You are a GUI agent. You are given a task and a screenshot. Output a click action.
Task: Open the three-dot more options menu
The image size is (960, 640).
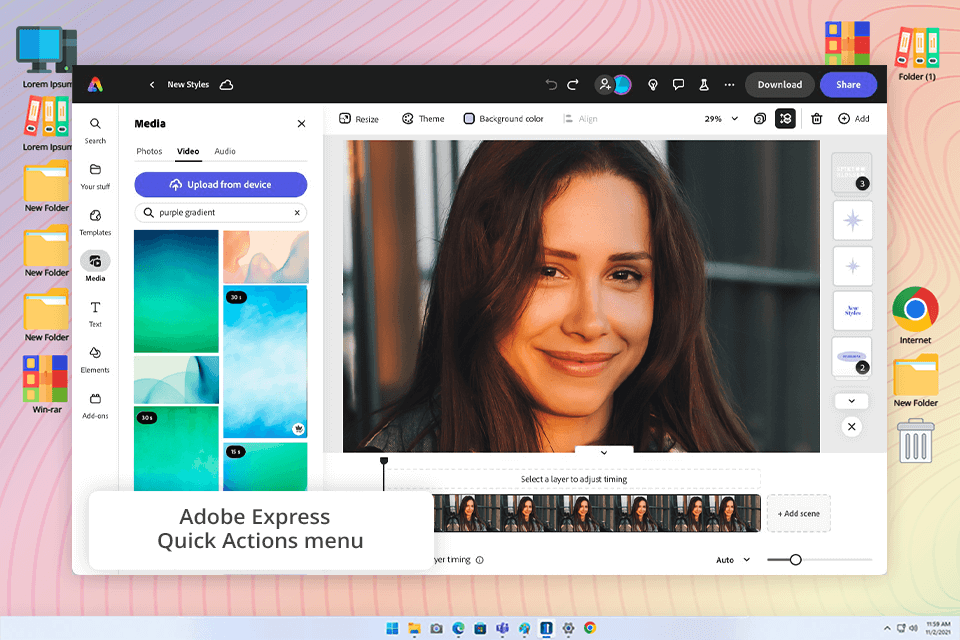point(729,85)
